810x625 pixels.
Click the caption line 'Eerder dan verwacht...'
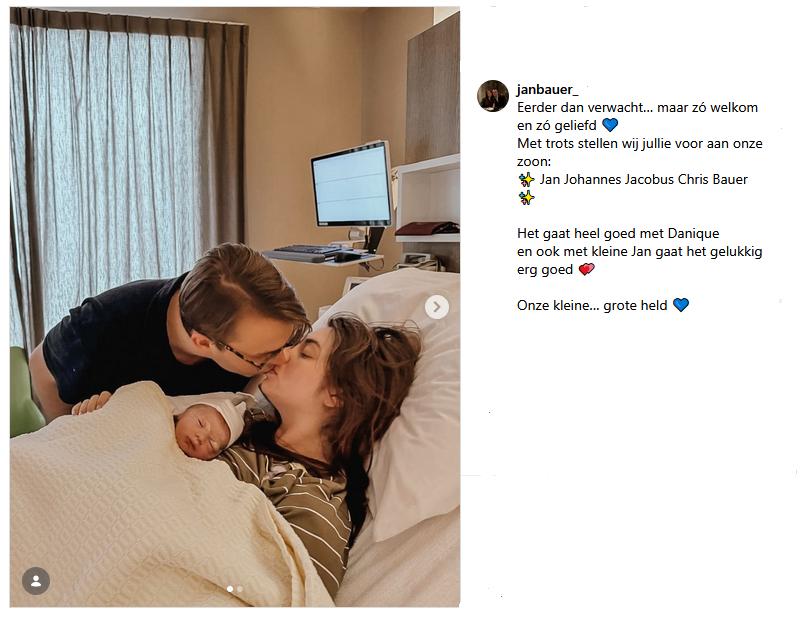(x=637, y=107)
